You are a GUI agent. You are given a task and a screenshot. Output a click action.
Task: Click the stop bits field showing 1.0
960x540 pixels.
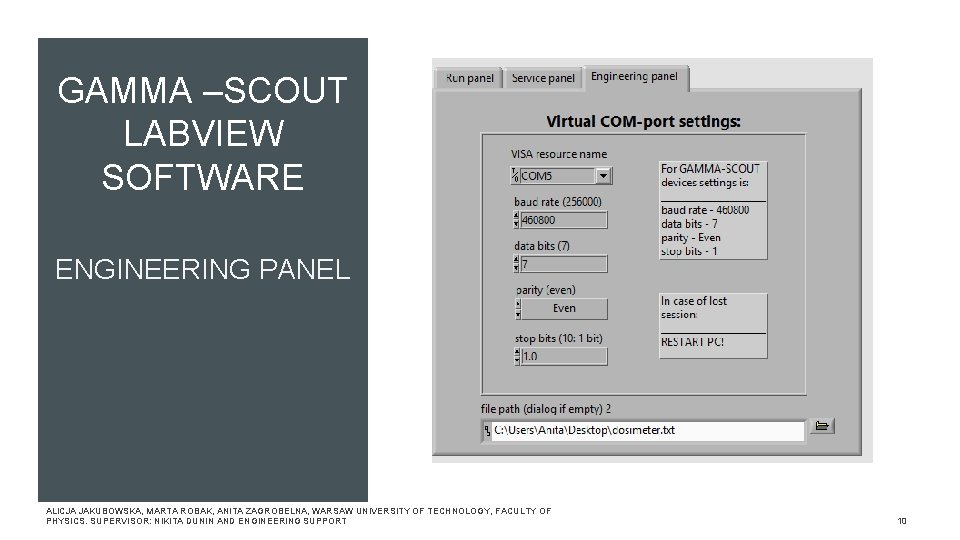[x=564, y=356]
